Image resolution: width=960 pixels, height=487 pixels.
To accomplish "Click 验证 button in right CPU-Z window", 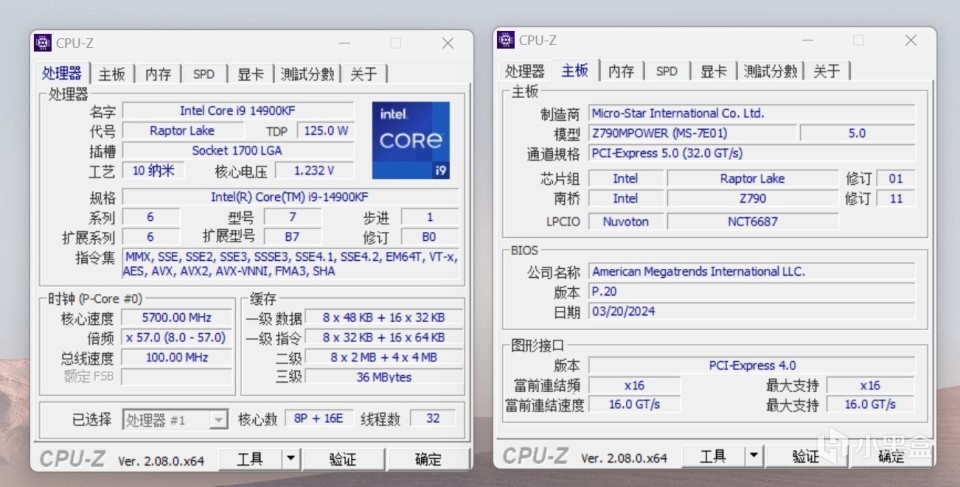I will [806, 456].
